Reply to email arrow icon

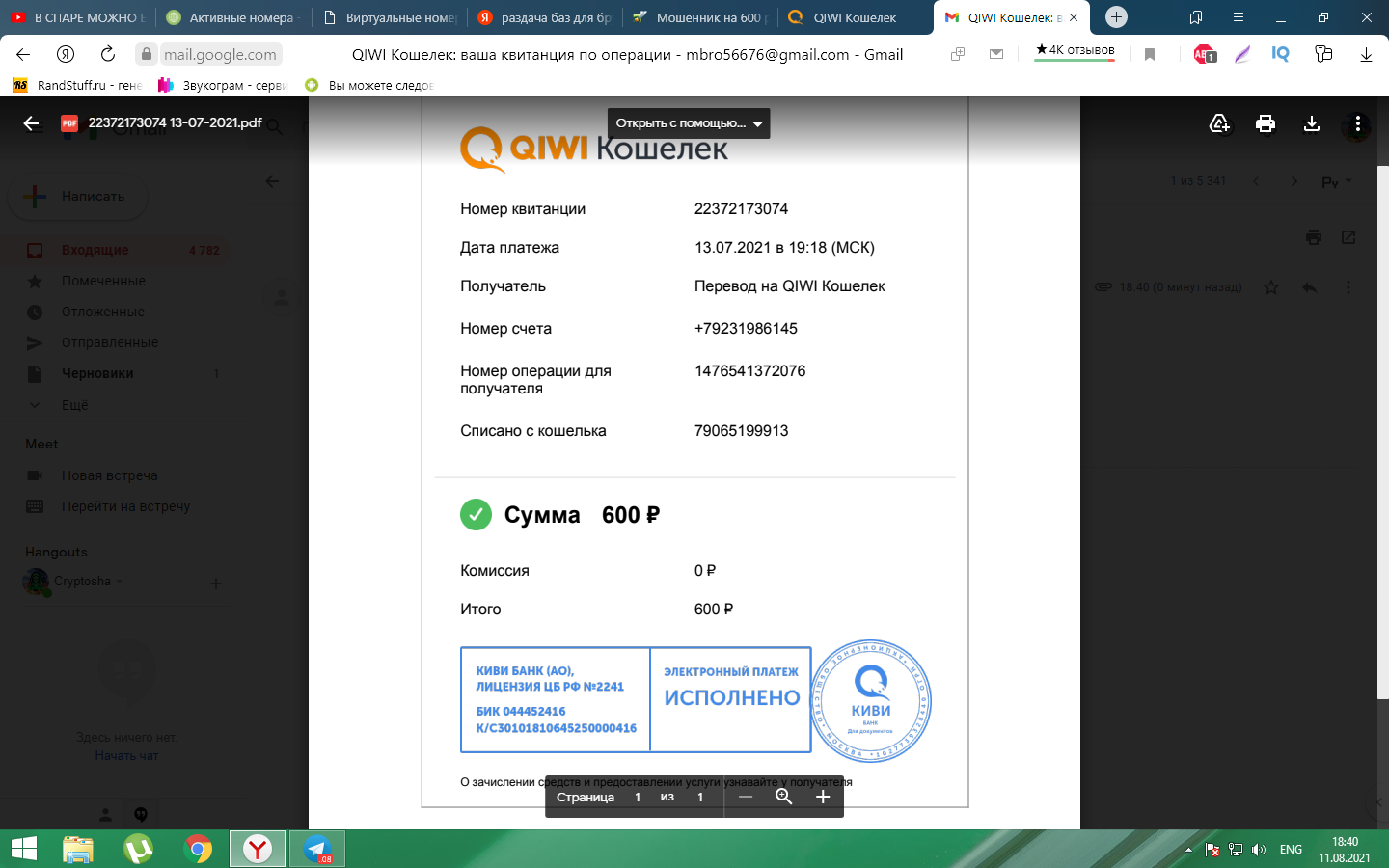coord(1310,287)
